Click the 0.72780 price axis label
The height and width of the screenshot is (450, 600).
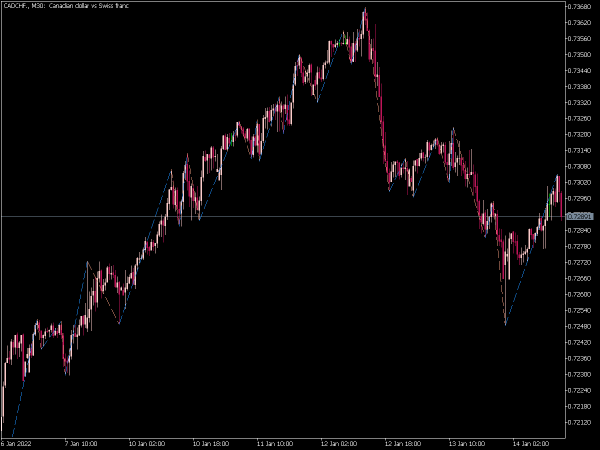click(580, 246)
